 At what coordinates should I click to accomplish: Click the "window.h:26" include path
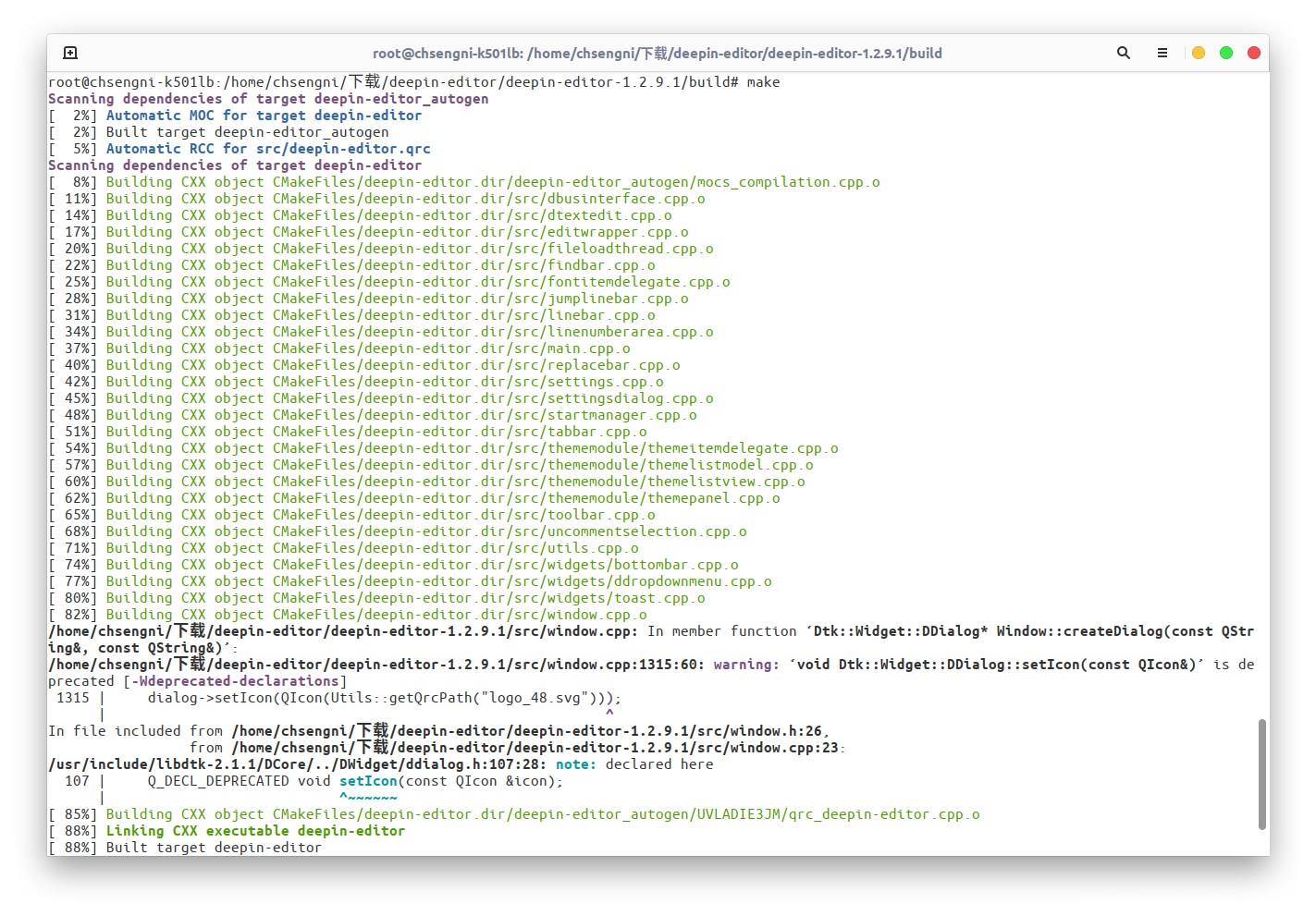526,731
